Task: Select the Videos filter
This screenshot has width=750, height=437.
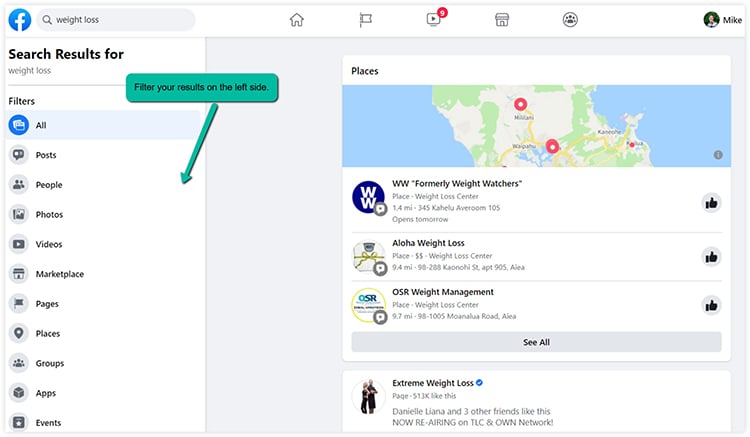Action: [103, 244]
